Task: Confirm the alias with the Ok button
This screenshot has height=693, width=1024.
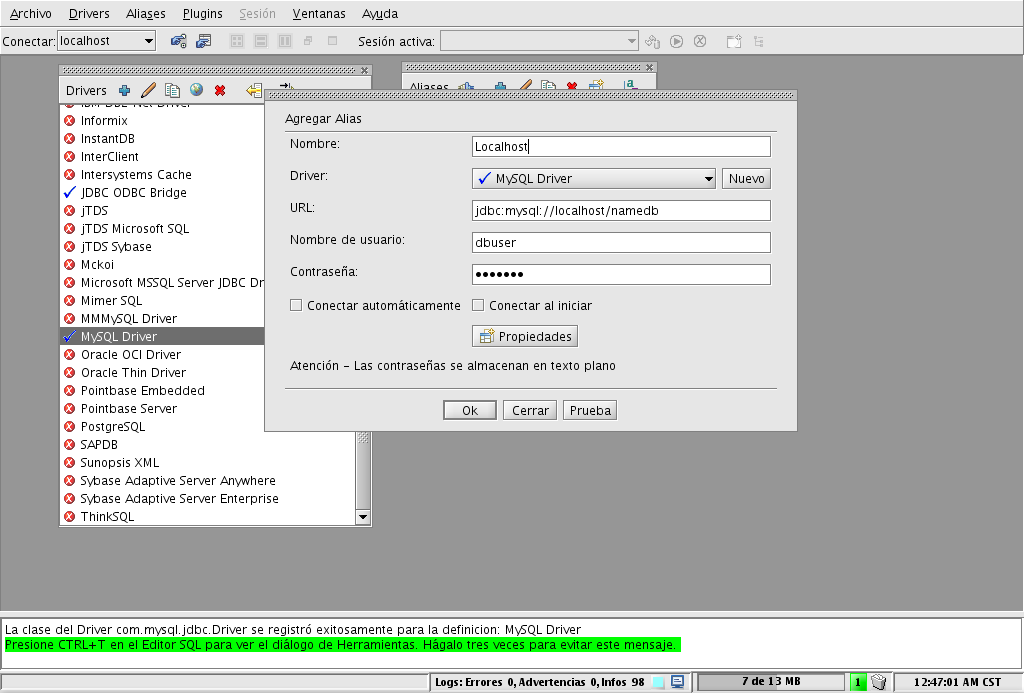Action: [470, 410]
